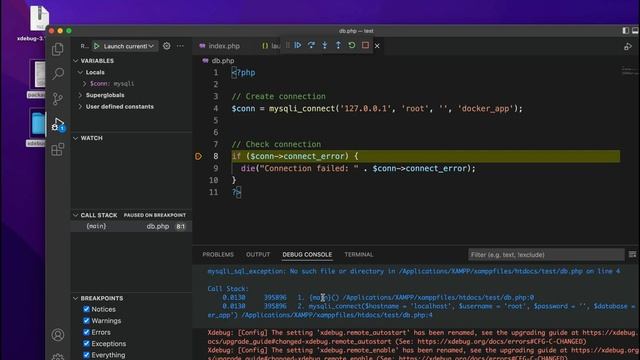The width and height of the screenshot is (640, 360).
Task: Open debug view more actions ellipsis
Action: pyautogui.click(x=180, y=46)
